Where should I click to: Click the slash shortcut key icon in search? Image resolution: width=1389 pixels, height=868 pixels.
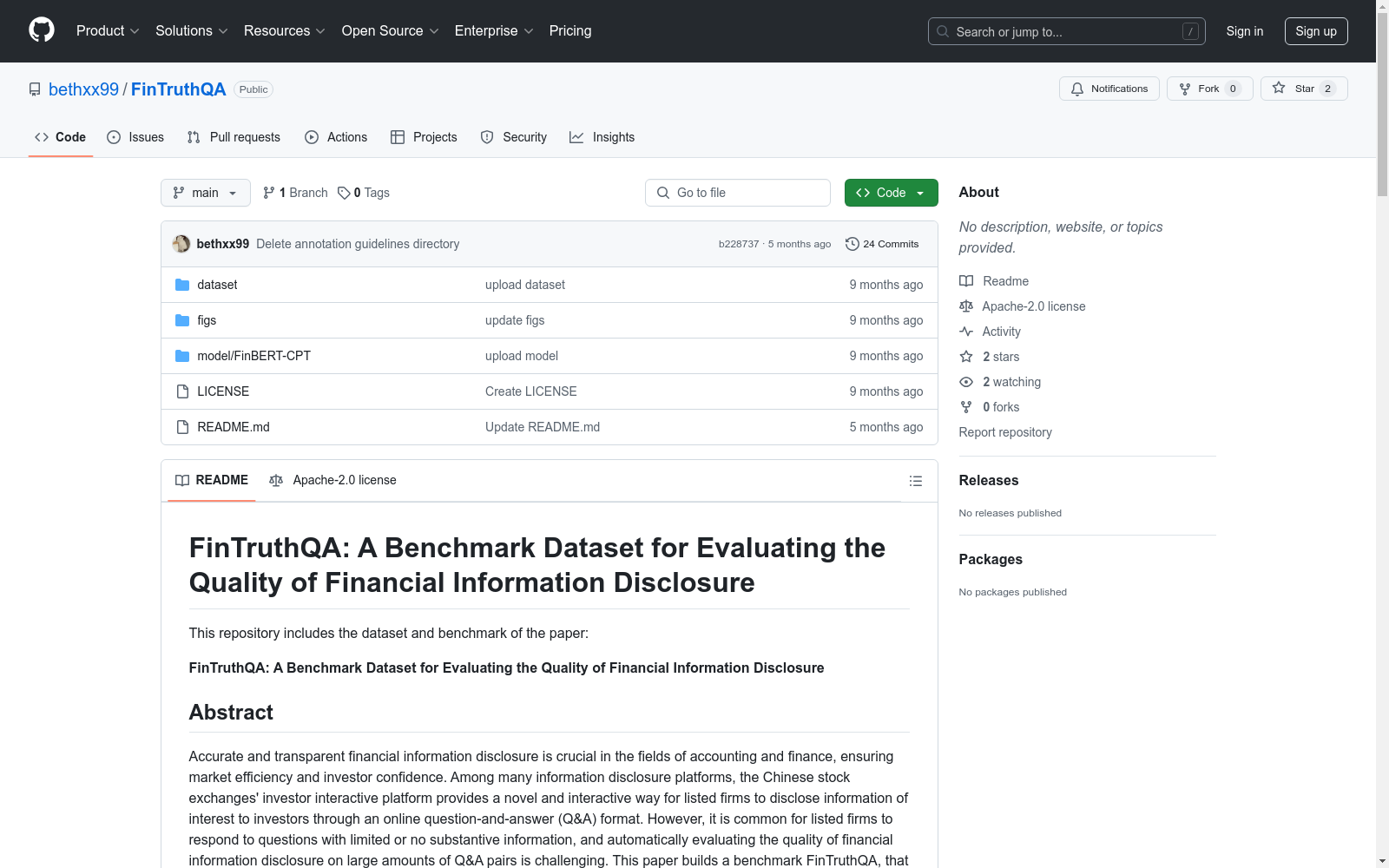pyautogui.click(x=1190, y=31)
